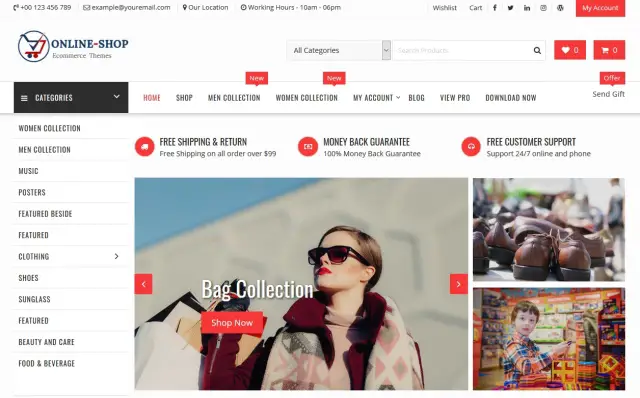Screen dimensions: 640x398
Task: Click the Online-Shop logo
Action: coord(73,46)
